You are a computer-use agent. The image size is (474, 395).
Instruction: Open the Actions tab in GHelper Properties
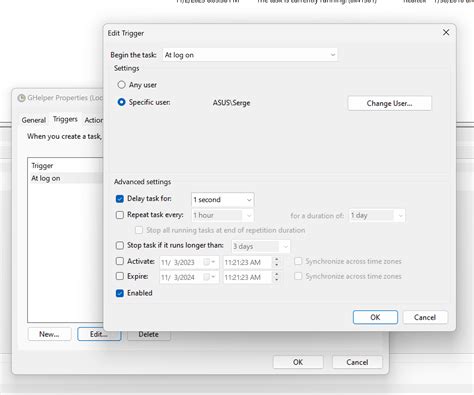point(93,120)
